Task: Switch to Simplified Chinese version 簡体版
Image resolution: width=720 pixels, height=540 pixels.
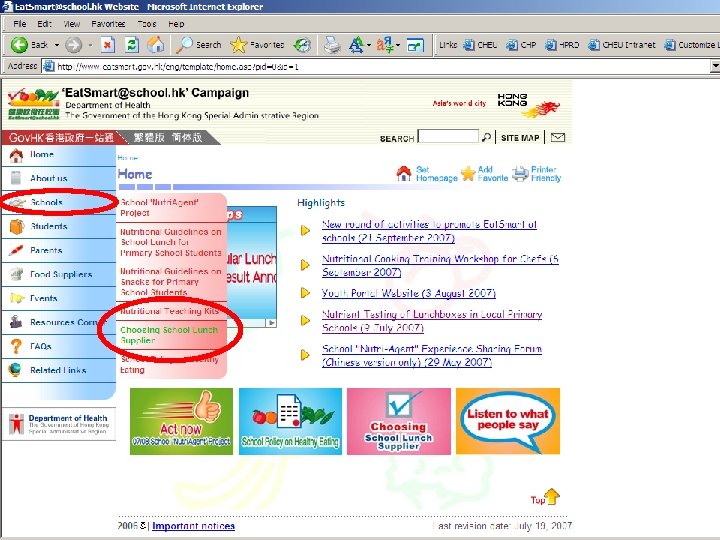Action: point(187,137)
